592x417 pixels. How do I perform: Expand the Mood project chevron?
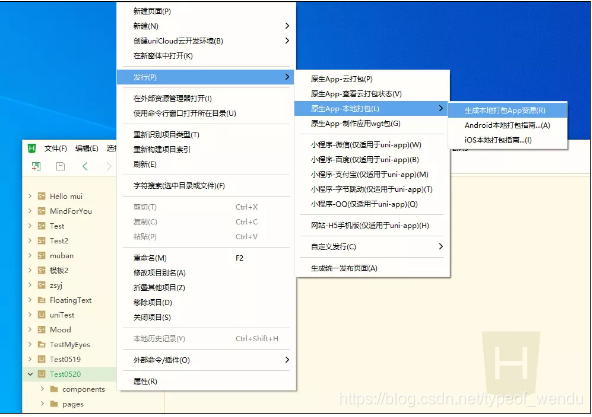(x=30, y=330)
